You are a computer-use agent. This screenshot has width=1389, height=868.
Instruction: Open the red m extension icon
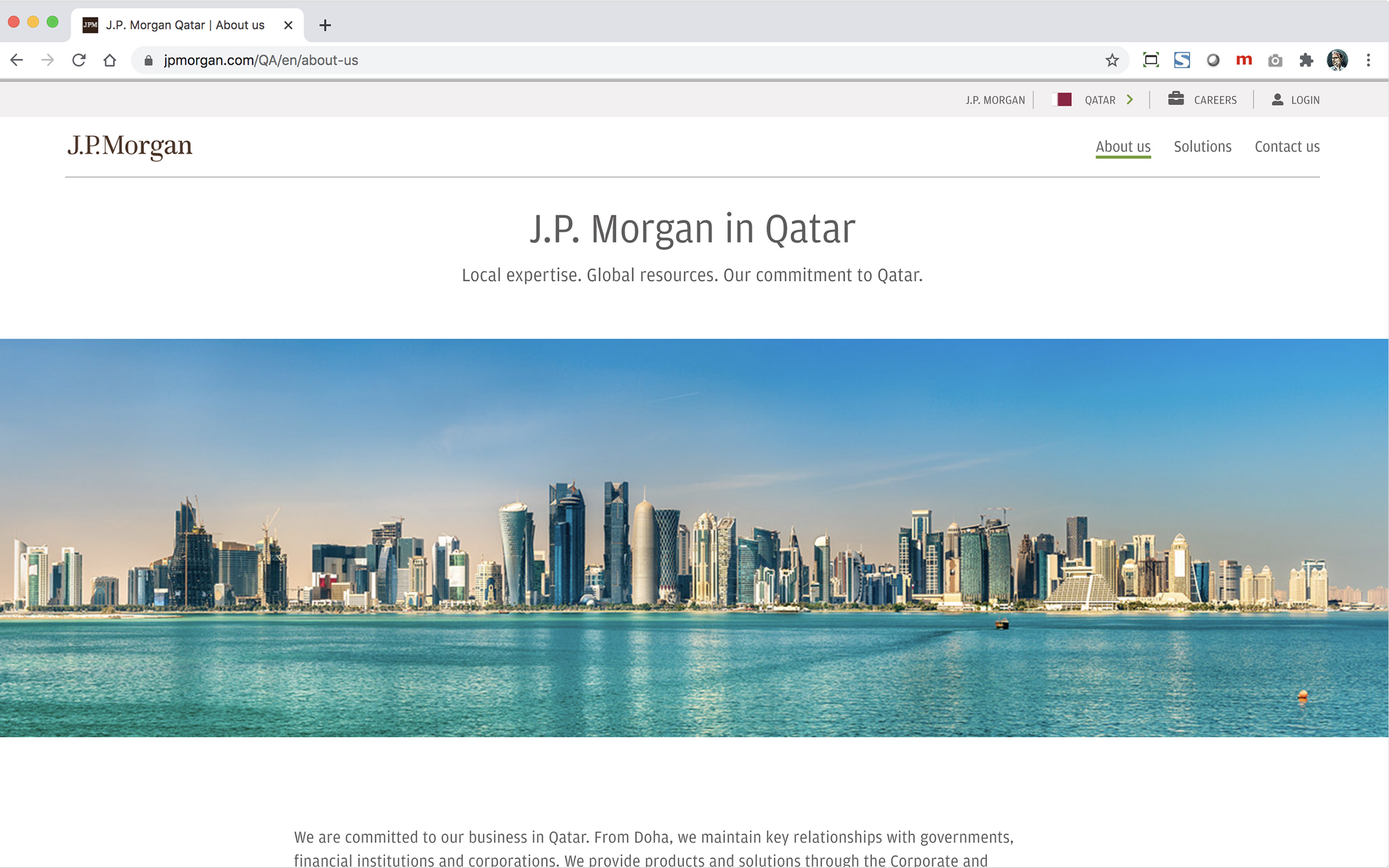pos(1244,60)
